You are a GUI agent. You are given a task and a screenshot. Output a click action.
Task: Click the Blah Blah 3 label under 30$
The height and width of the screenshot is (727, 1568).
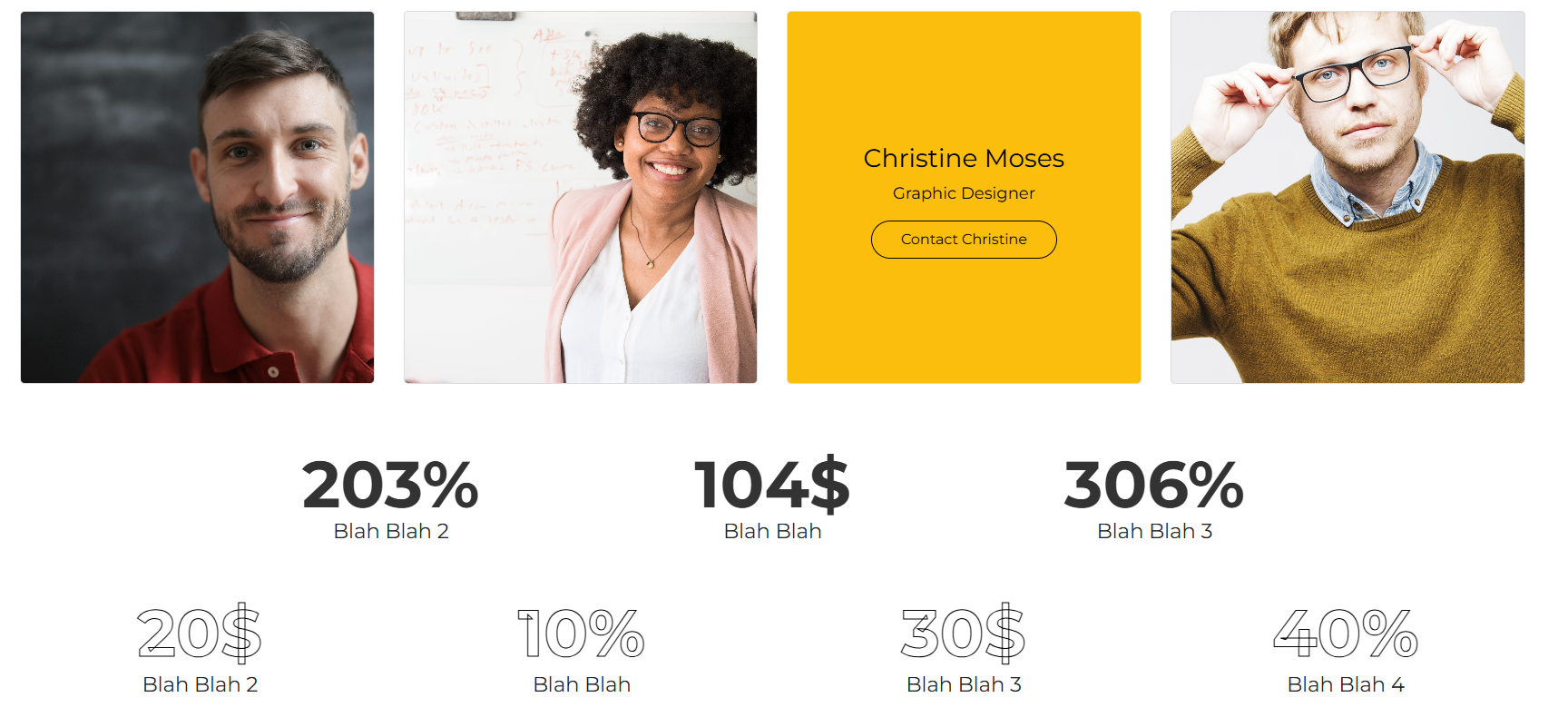pos(963,685)
